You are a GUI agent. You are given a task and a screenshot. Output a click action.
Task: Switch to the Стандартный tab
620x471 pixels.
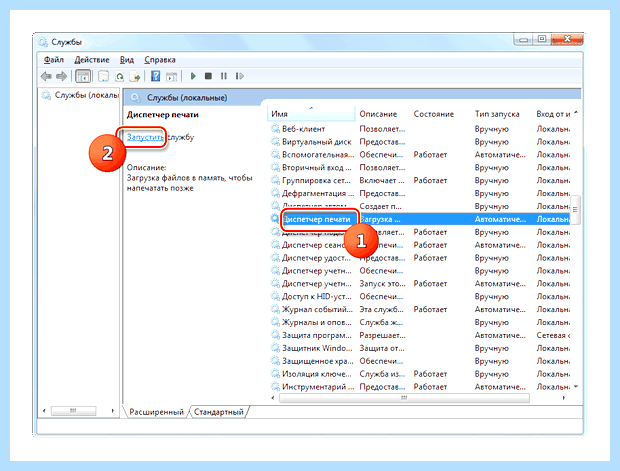pyautogui.click(x=219, y=412)
